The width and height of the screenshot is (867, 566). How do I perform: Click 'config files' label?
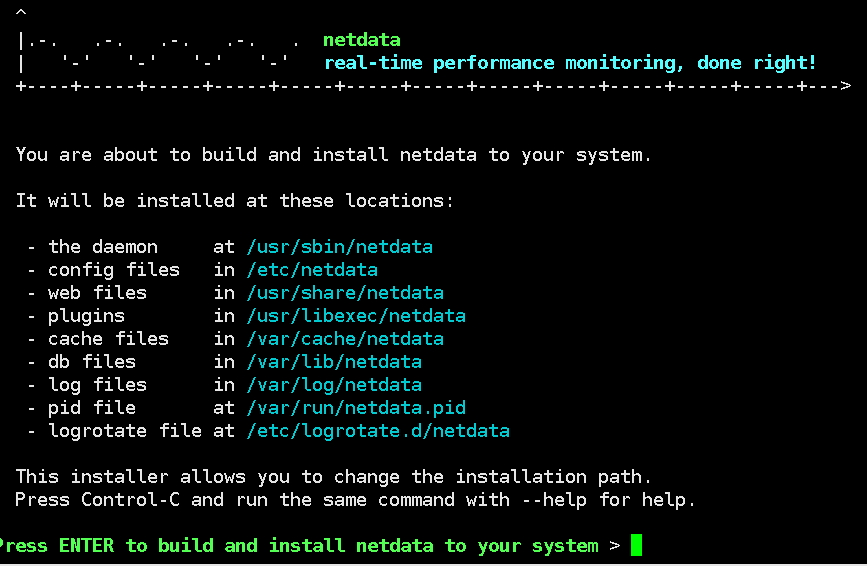point(114,270)
